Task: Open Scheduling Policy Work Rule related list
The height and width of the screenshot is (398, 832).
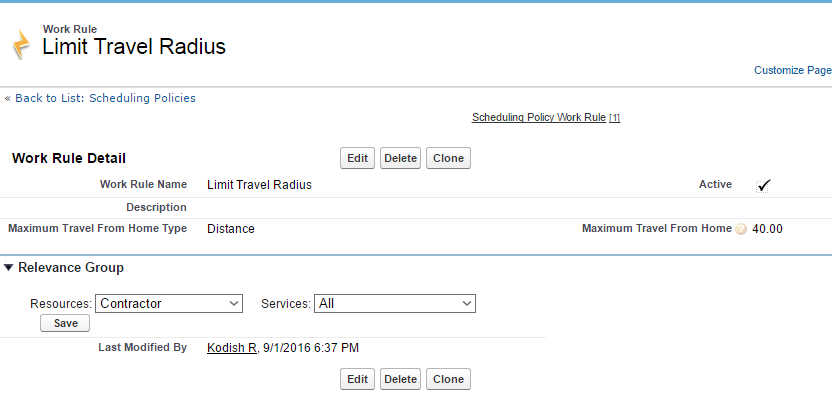Action: point(539,117)
